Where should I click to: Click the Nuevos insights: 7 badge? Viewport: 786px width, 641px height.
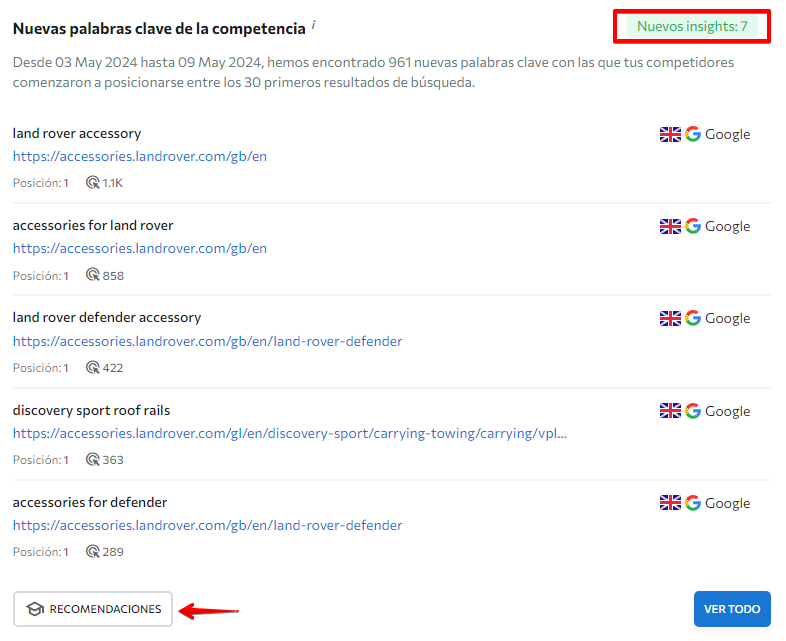pos(692,26)
